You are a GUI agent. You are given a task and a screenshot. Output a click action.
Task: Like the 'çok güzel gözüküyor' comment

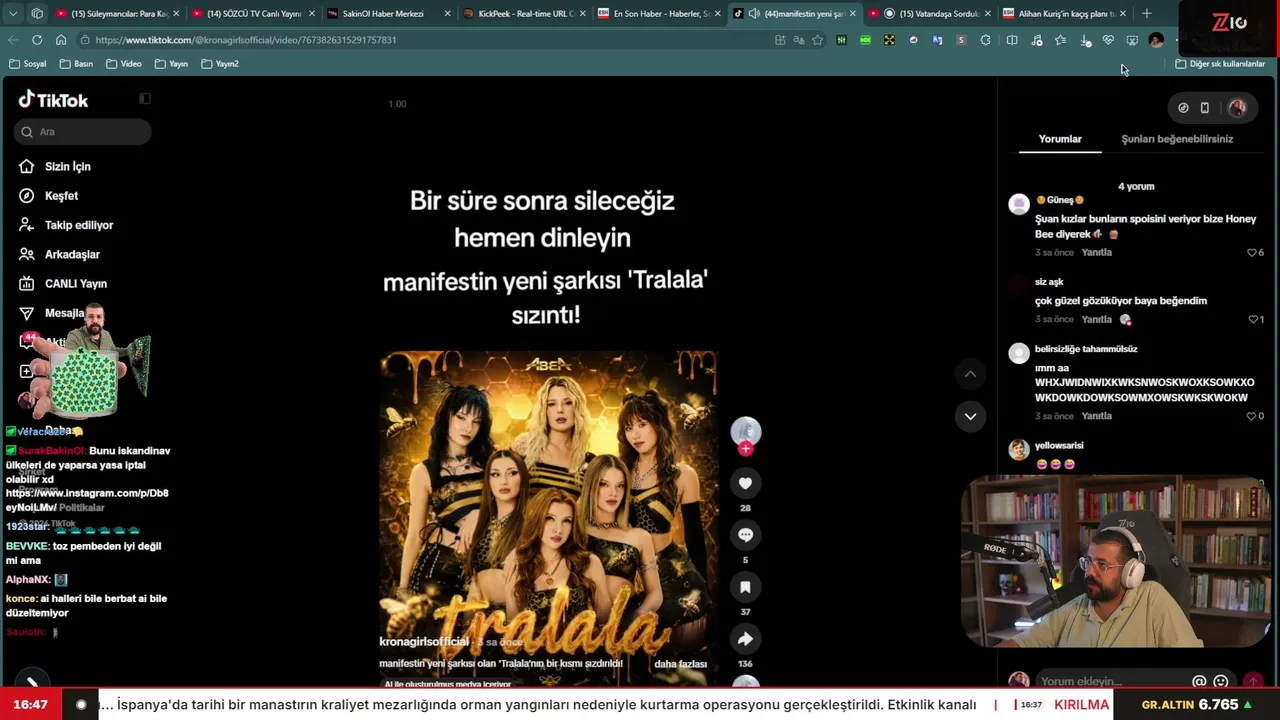coord(1255,320)
